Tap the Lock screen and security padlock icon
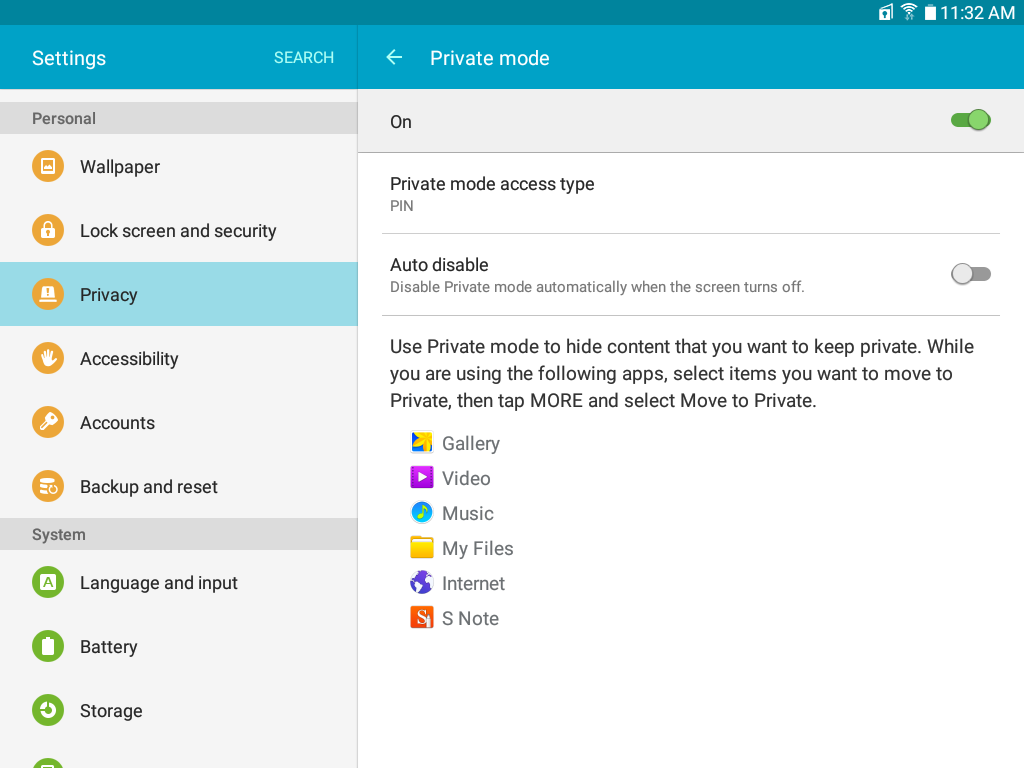 pyautogui.click(x=48, y=230)
